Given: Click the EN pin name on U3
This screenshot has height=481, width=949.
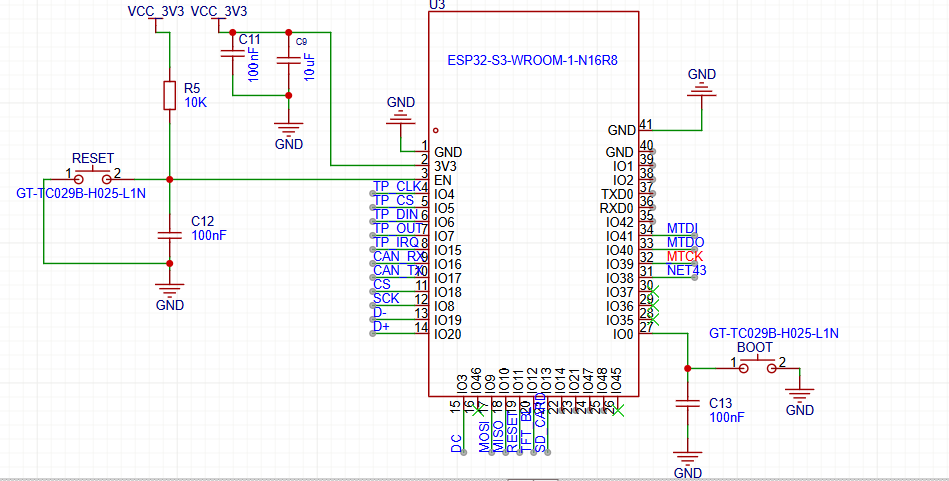Looking at the screenshot, I should [442, 180].
